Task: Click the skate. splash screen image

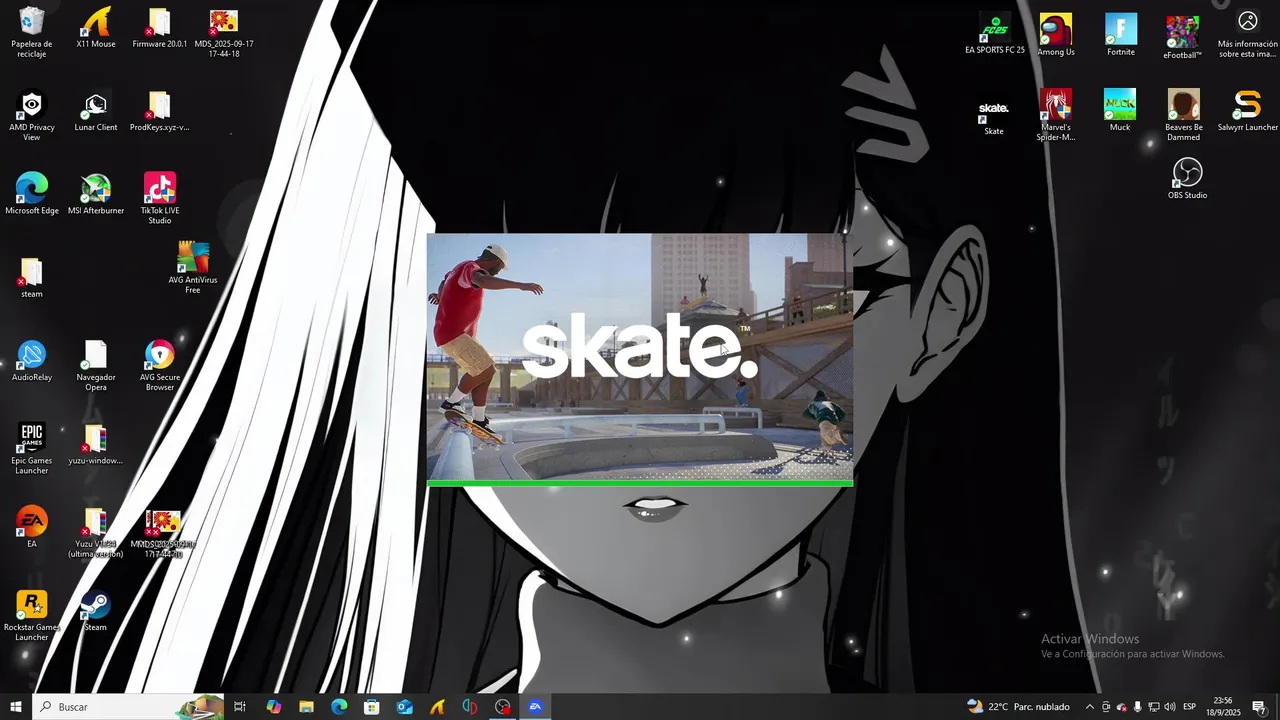Action: [x=640, y=357]
